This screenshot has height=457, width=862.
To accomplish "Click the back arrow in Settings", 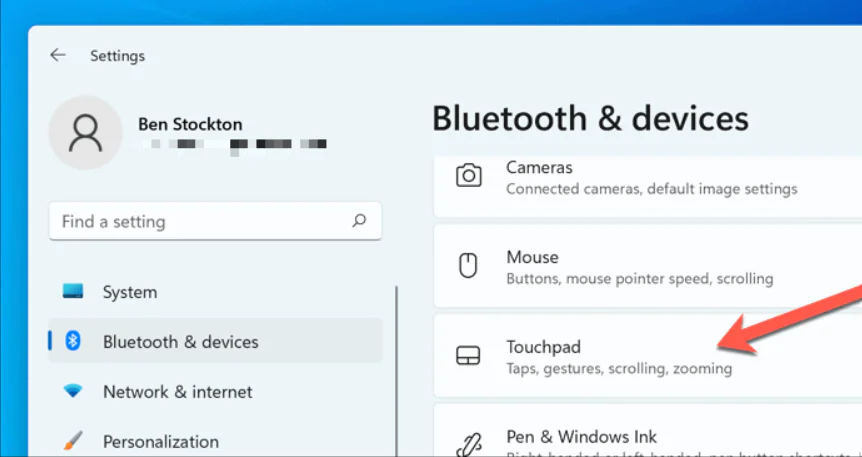I will pyautogui.click(x=57, y=55).
